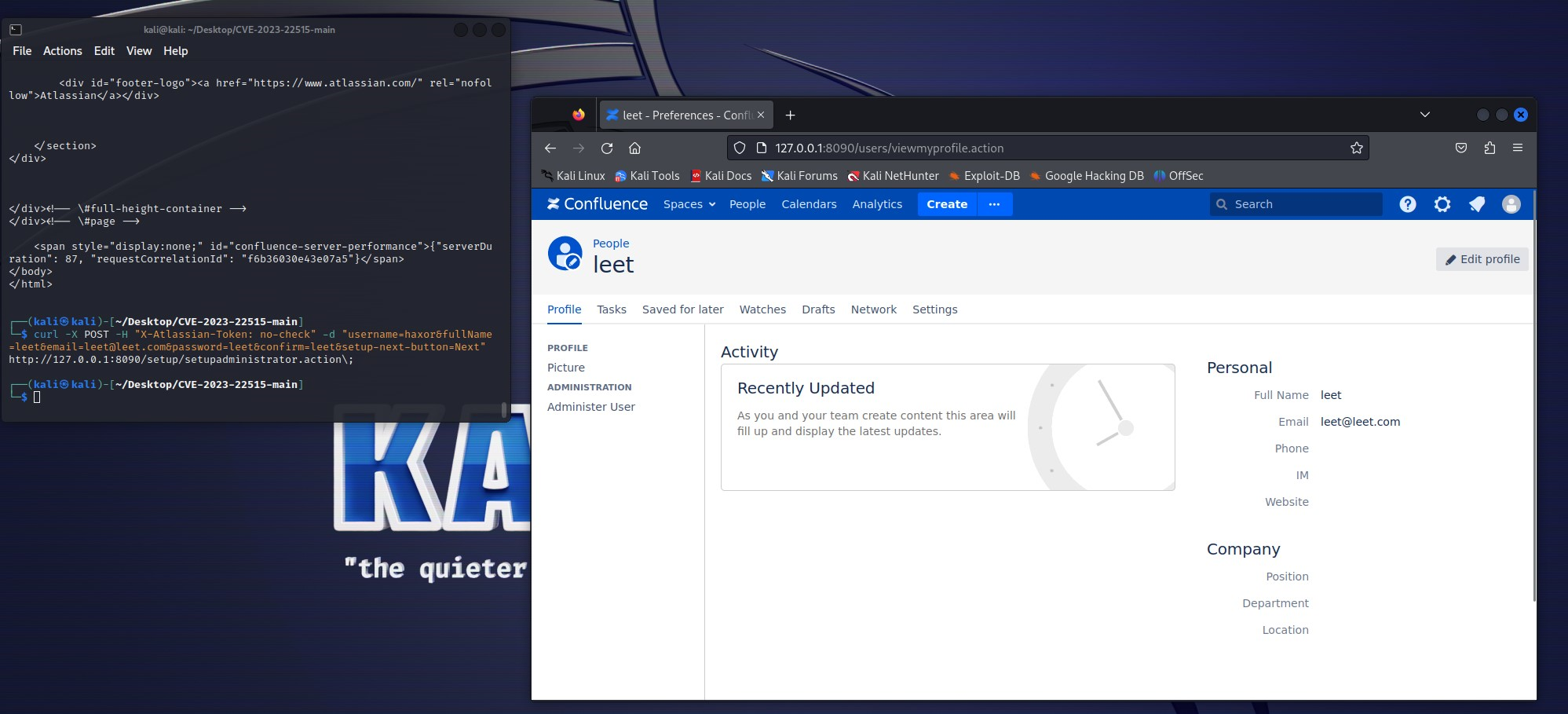
Task: Click the leet@leet.com email link
Action: (x=1360, y=422)
